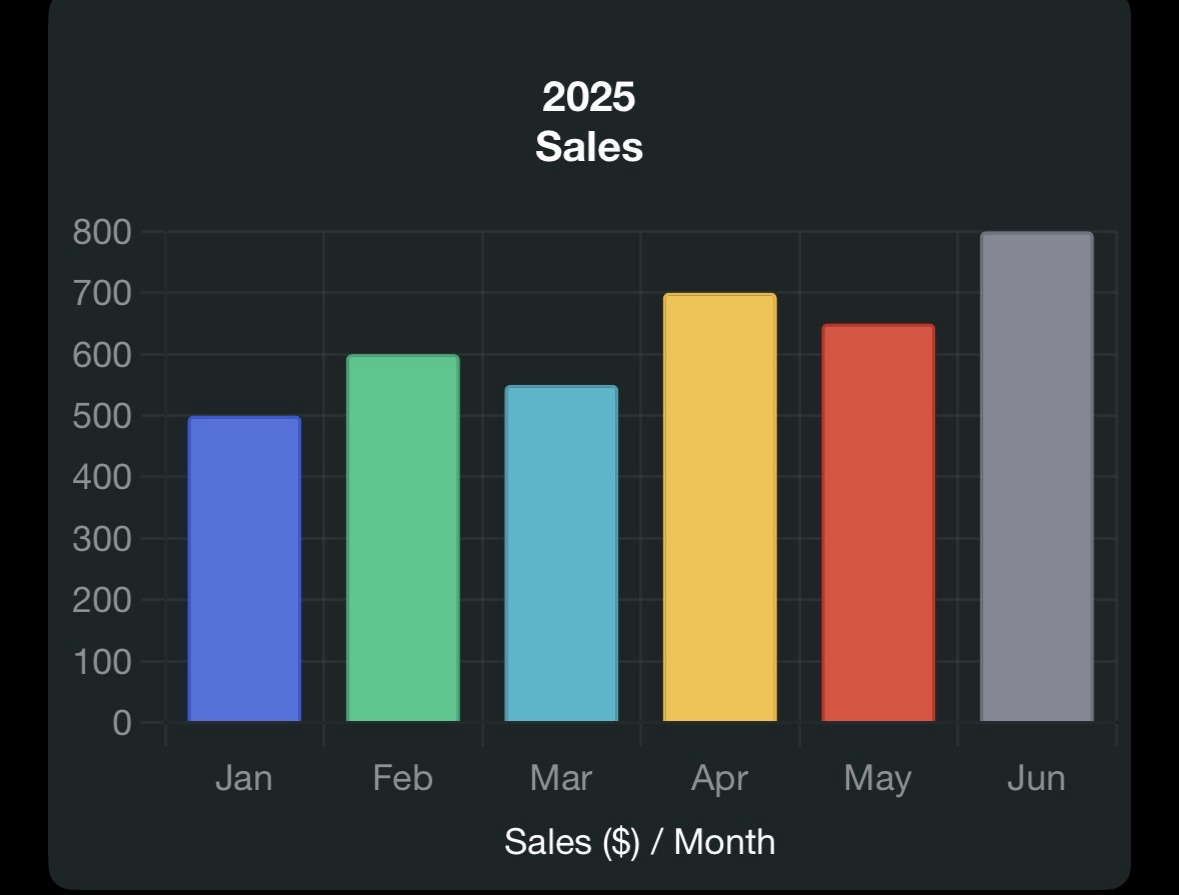Screen dimensions: 1179x895
Task: Select the Apr x-axis label
Action: tap(720, 778)
